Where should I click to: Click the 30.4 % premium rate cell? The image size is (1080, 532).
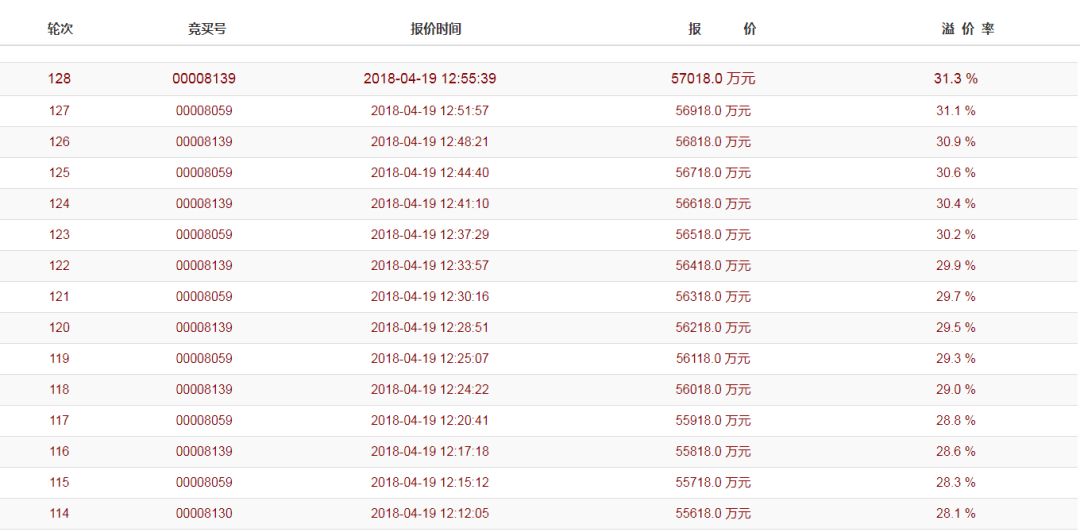(955, 203)
